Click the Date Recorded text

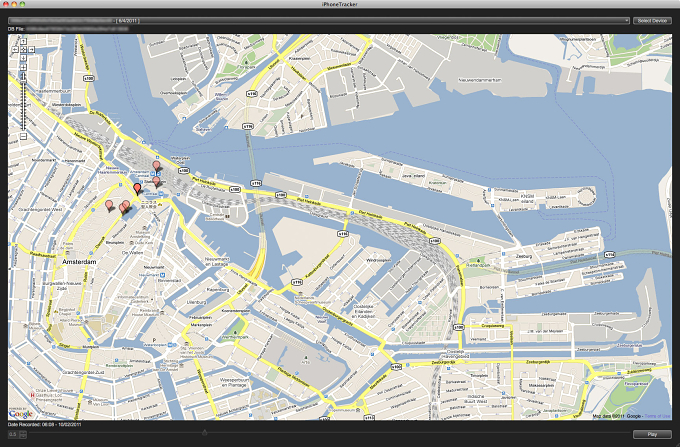pos(44,424)
